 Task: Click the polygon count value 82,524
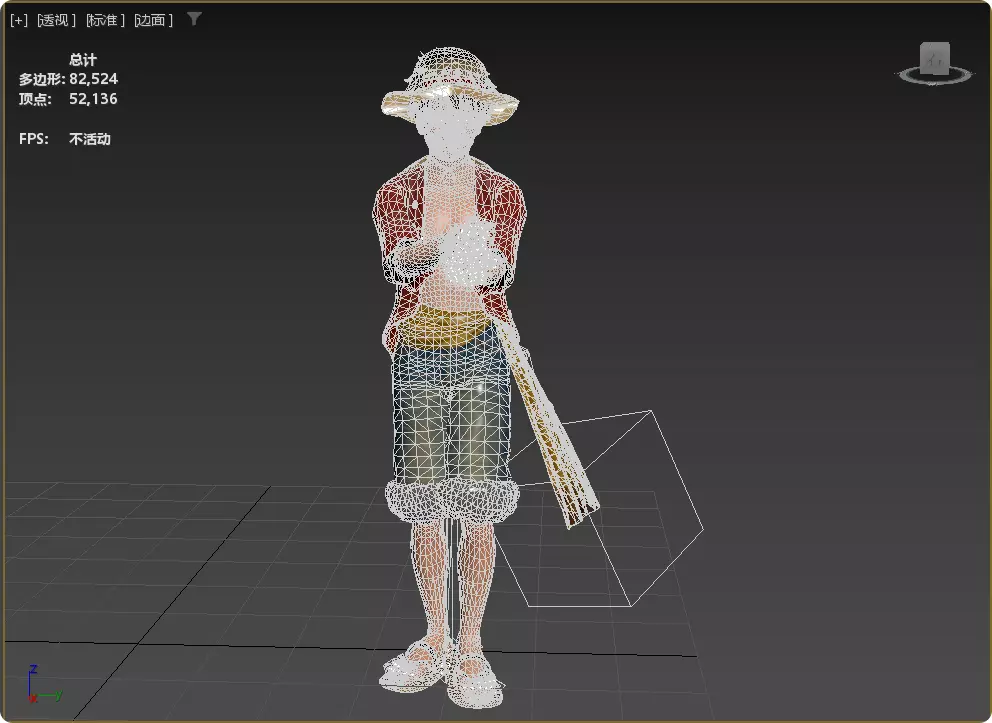(x=94, y=79)
